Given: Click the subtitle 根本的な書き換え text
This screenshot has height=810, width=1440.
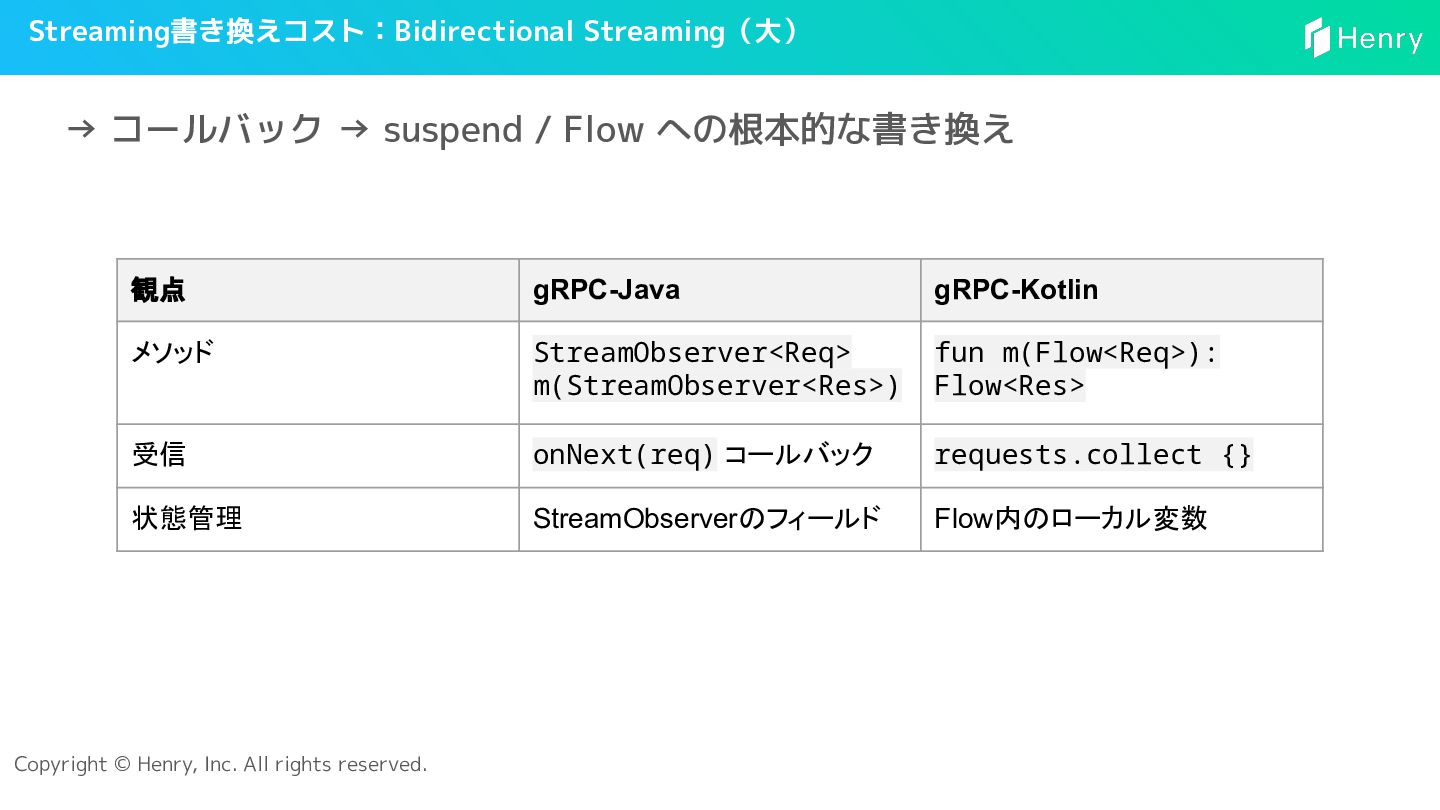Looking at the screenshot, I should point(870,129).
